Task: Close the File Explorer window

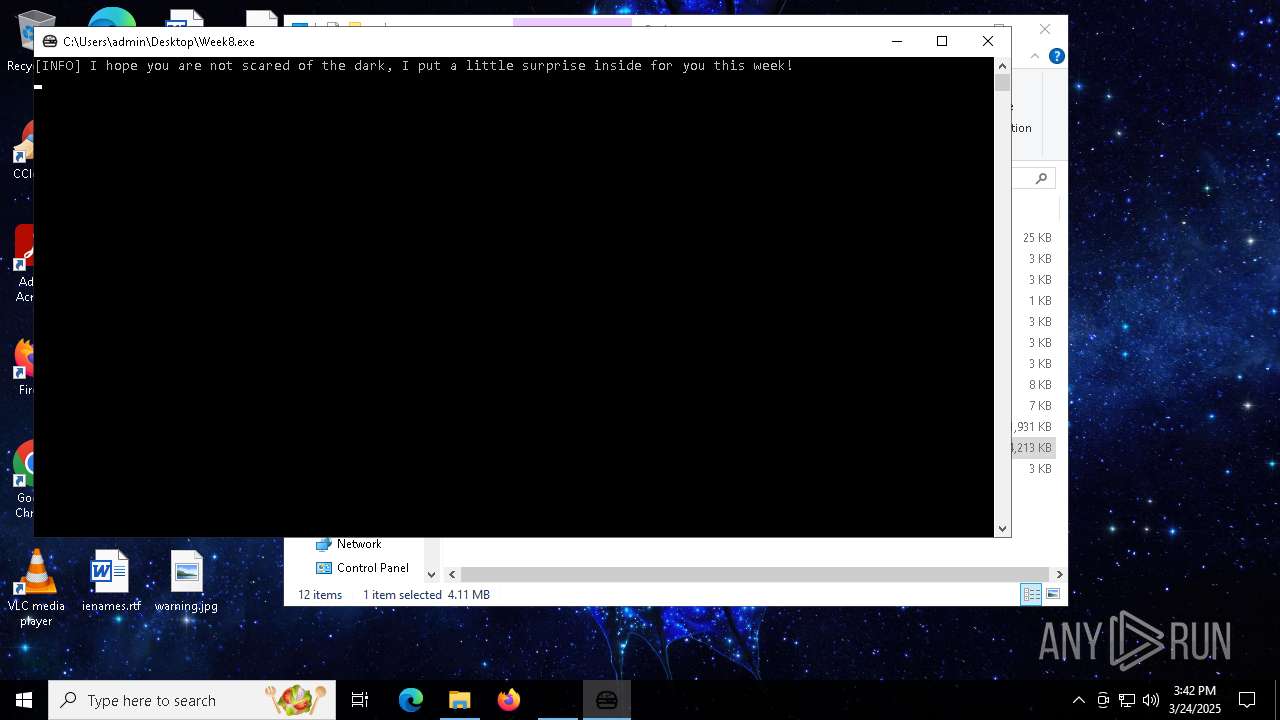Action: pyautogui.click(x=1045, y=29)
